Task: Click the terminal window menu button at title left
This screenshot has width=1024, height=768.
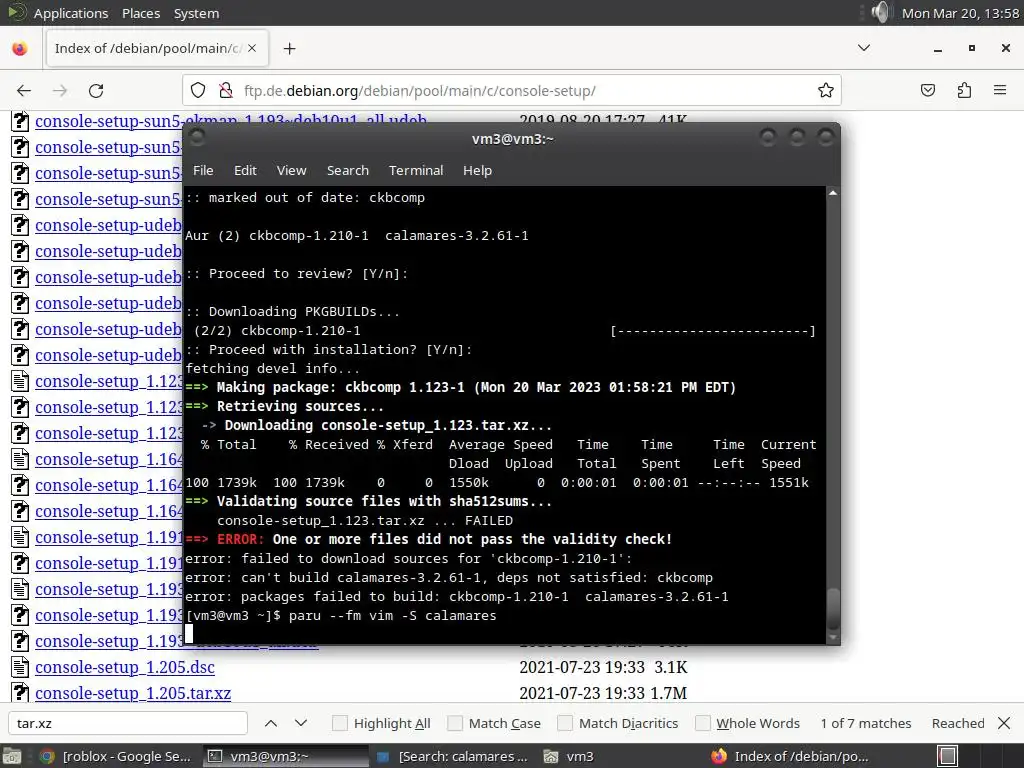Action: click(x=197, y=137)
